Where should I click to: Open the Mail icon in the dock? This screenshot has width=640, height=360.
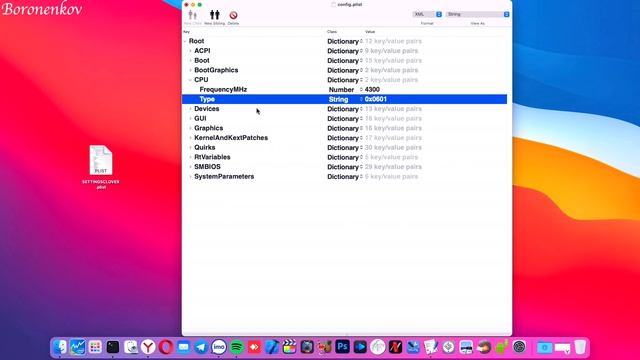pyautogui.click(x=184, y=347)
